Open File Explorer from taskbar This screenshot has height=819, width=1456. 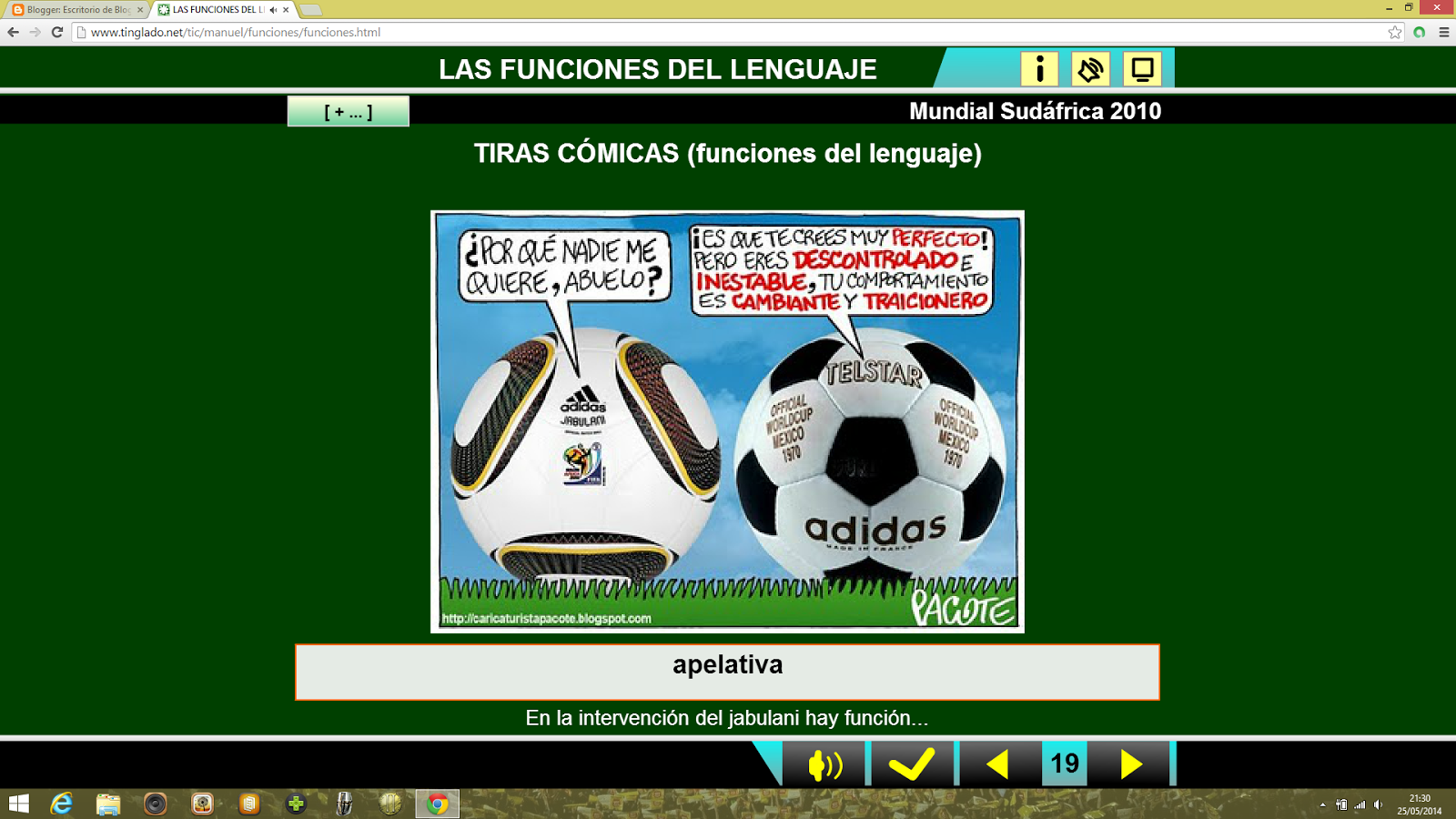(x=108, y=804)
